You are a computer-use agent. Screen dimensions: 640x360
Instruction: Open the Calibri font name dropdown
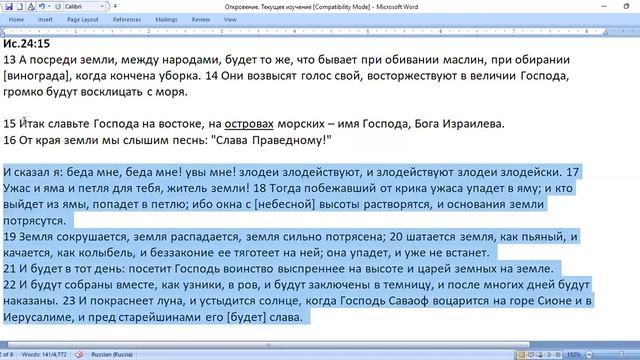click(x=102, y=7)
